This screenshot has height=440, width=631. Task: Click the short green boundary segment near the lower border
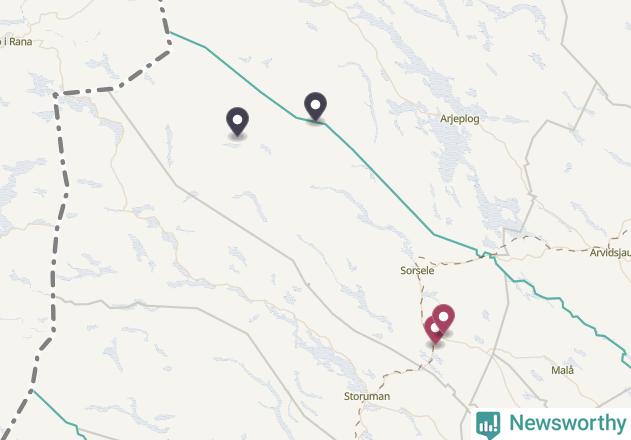point(58,415)
